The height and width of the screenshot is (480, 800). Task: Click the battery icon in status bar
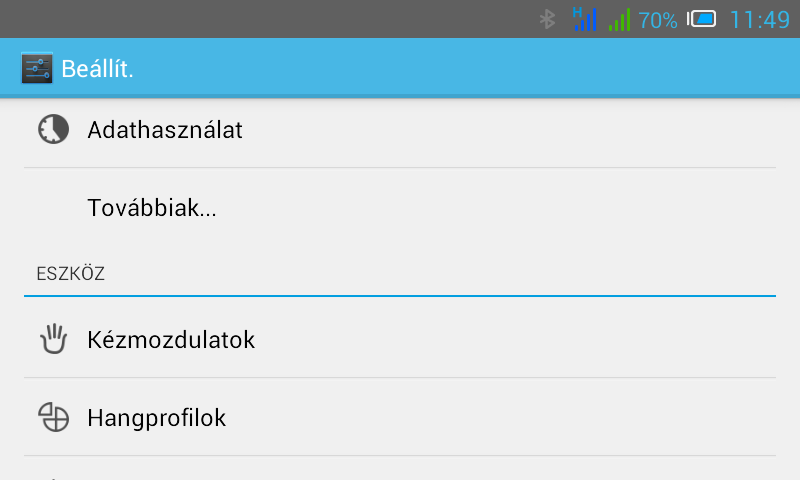pyautogui.click(x=701, y=19)
